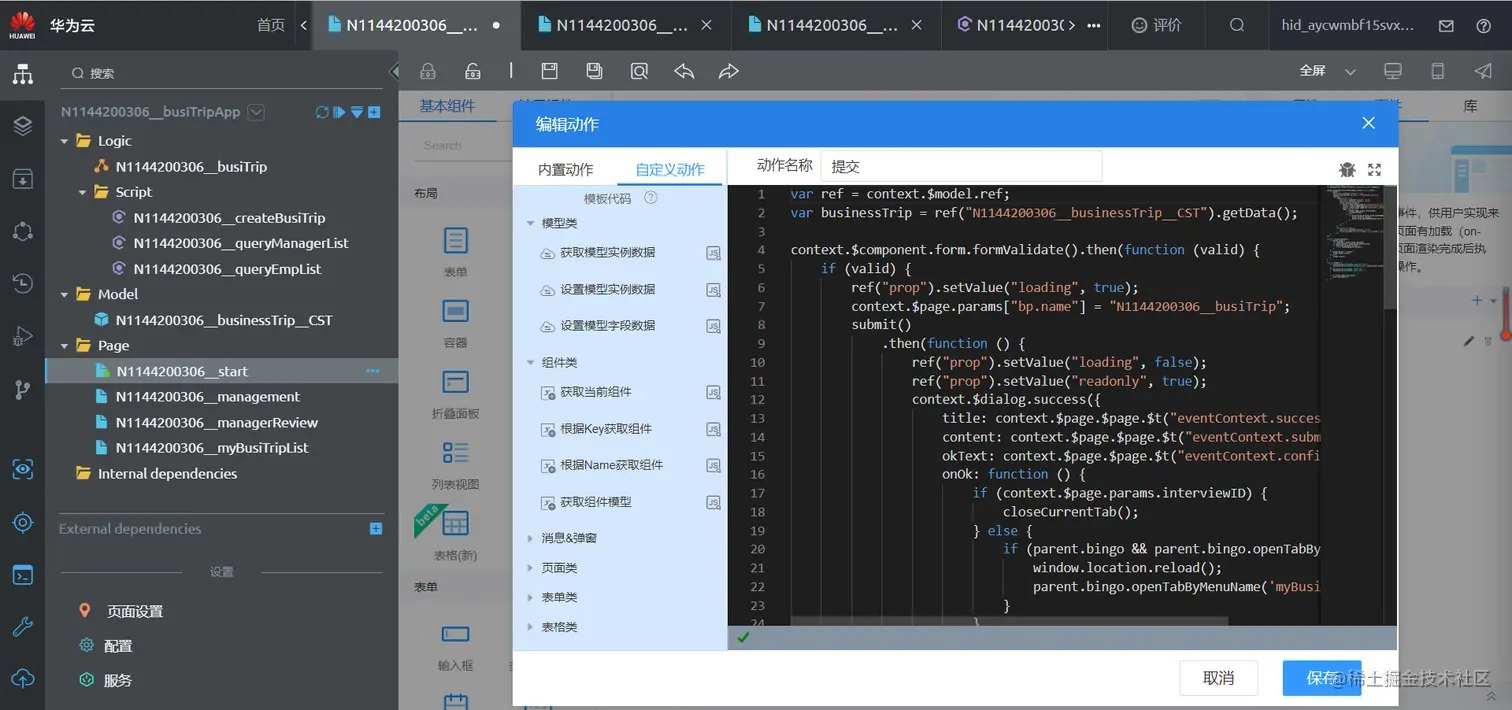1512x710 pixels.
Task: Refresh the busiTripApp application tree
Action: coord(322,112)
